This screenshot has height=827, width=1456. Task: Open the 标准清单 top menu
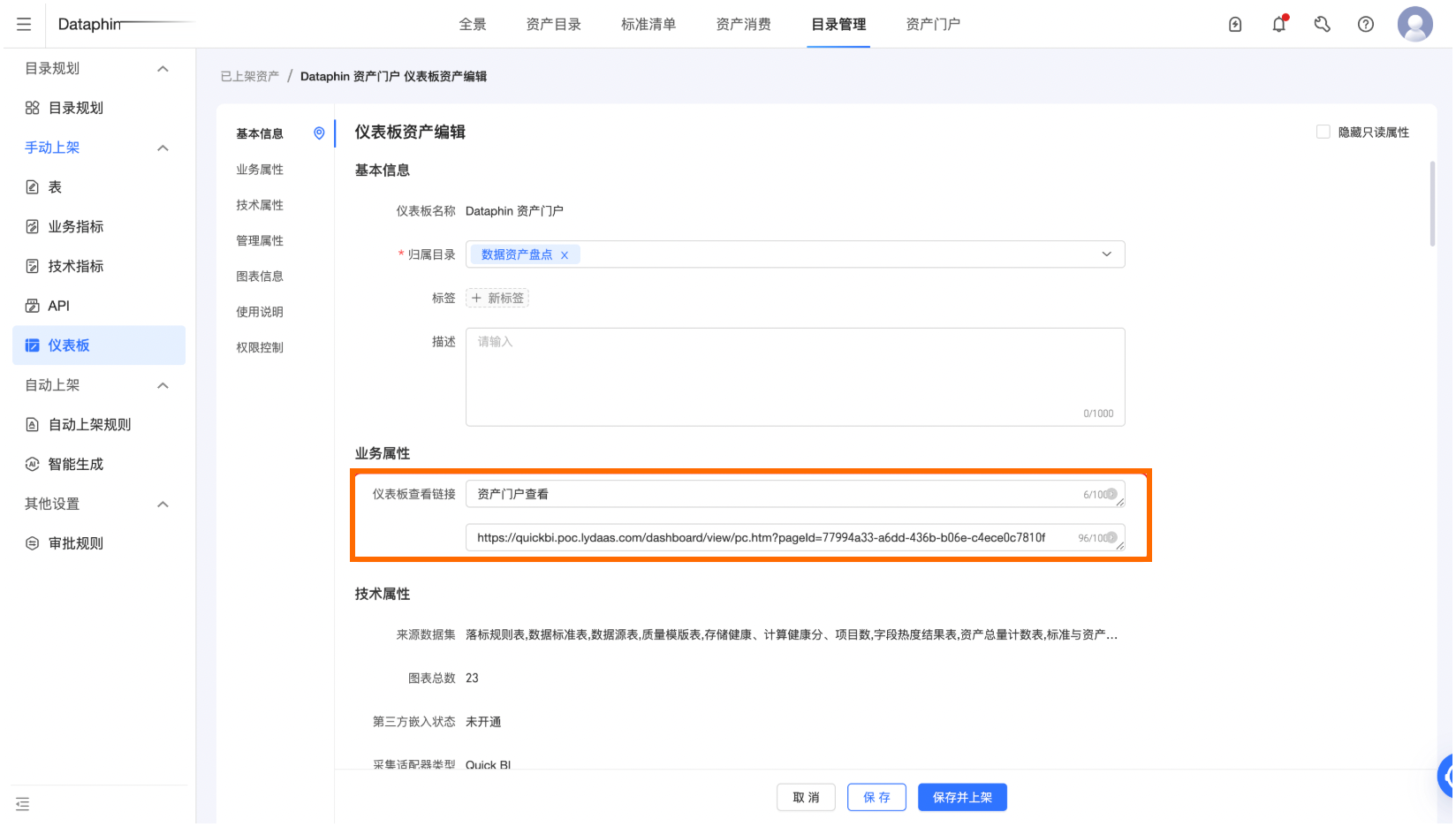(648, 25)
